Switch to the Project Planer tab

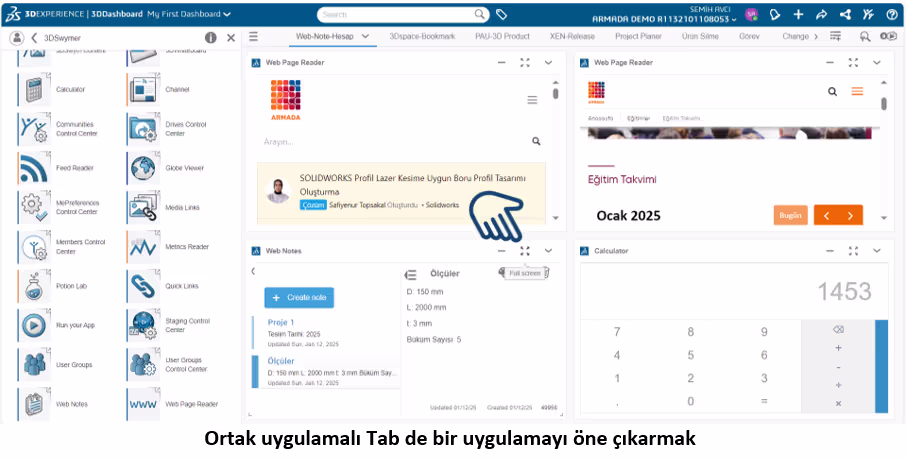click(638, 36)
